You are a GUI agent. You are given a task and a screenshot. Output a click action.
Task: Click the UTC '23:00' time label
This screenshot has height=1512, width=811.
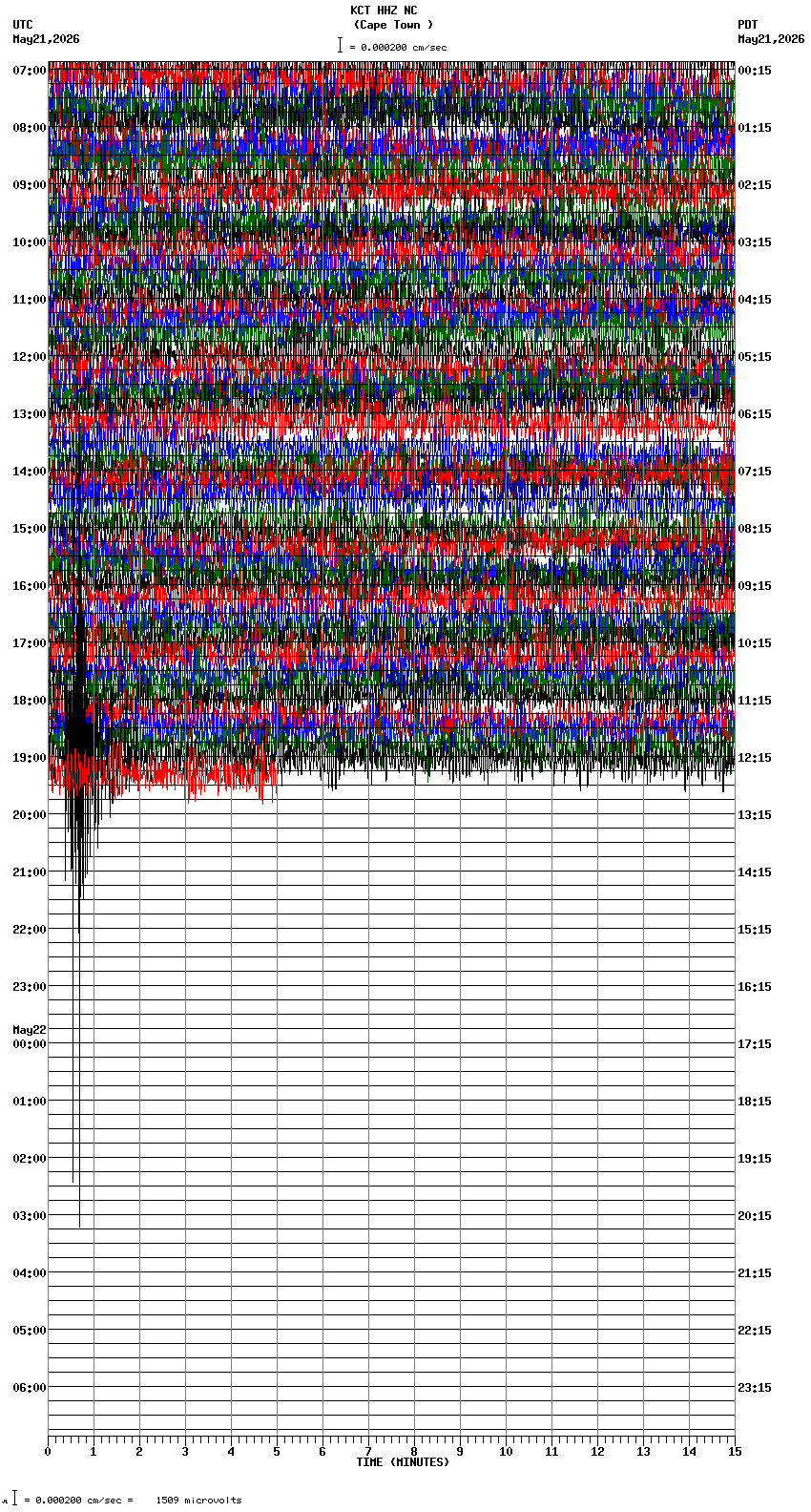[x=30, y=987]
